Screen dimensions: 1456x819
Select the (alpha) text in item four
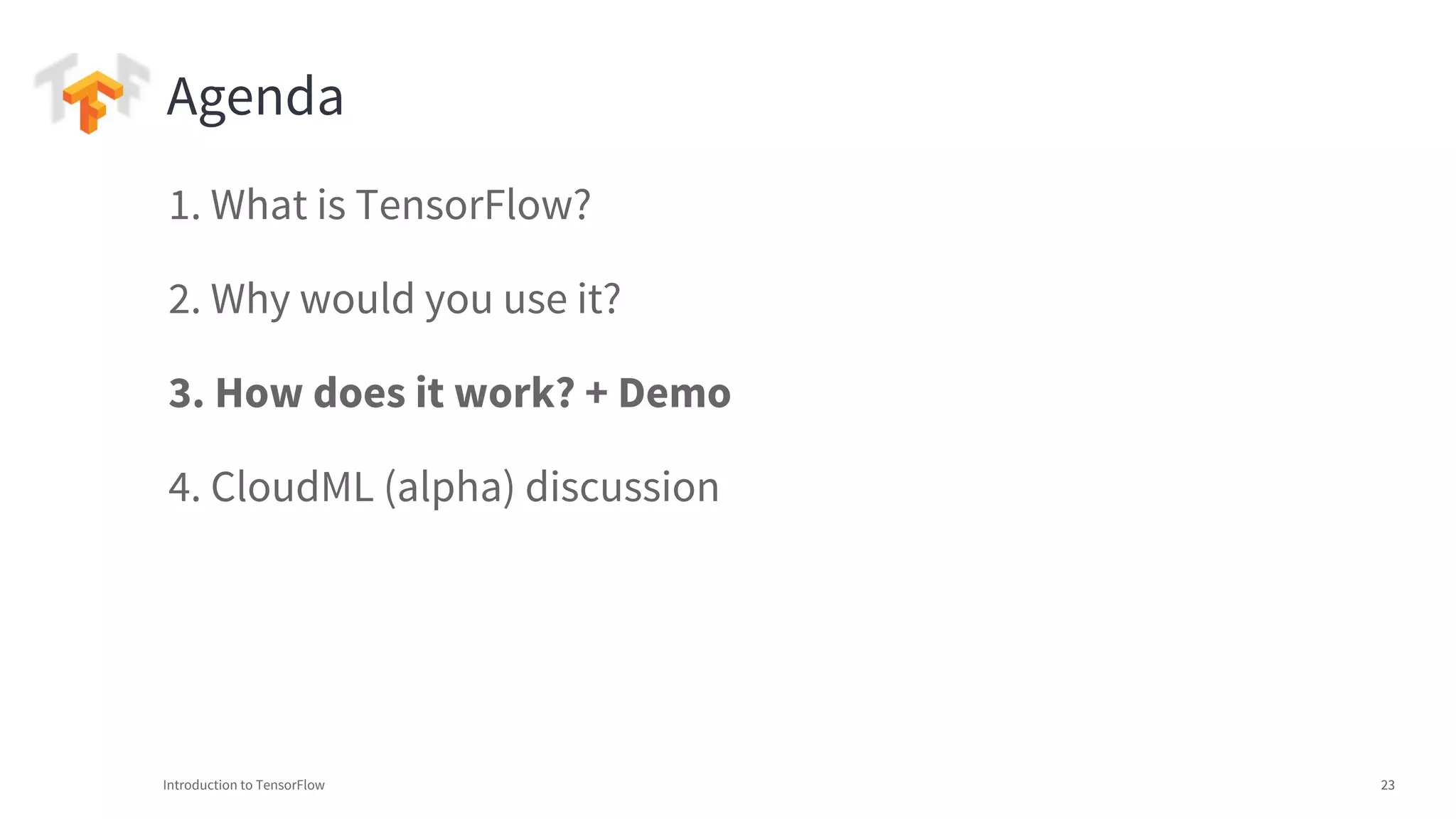[449, 488]
